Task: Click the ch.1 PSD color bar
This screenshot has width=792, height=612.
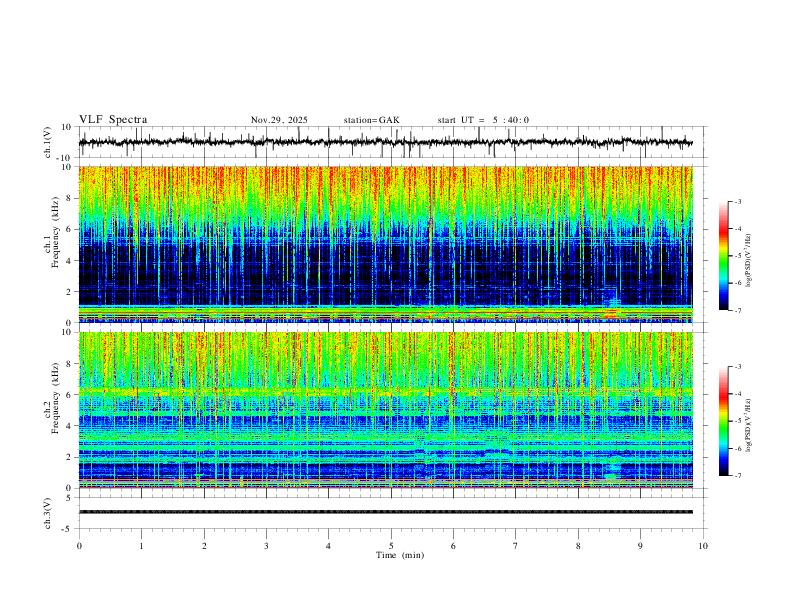Action: pos(723,256)
